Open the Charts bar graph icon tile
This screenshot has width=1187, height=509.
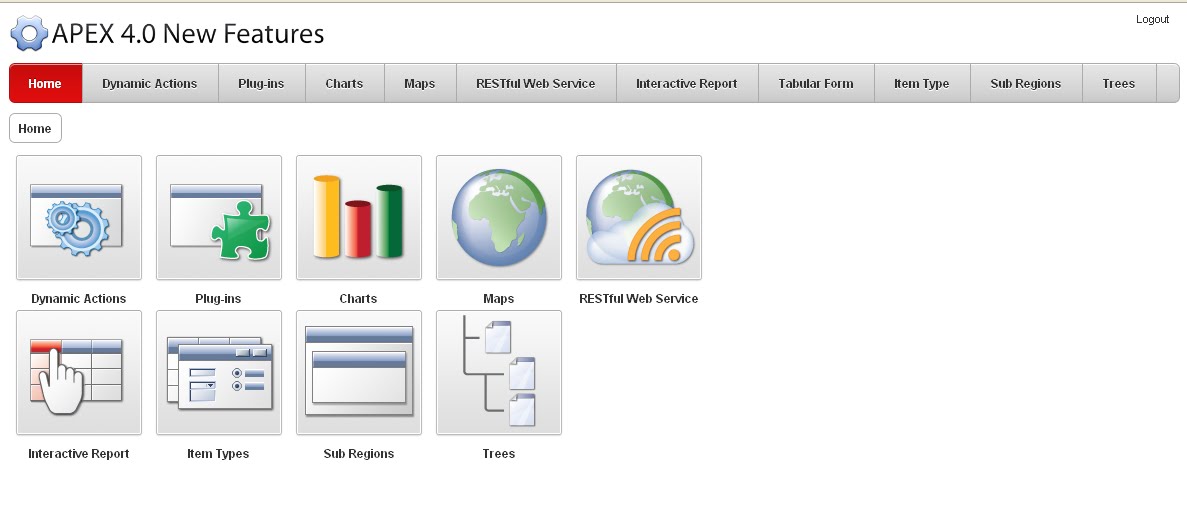tap(359, 217)
